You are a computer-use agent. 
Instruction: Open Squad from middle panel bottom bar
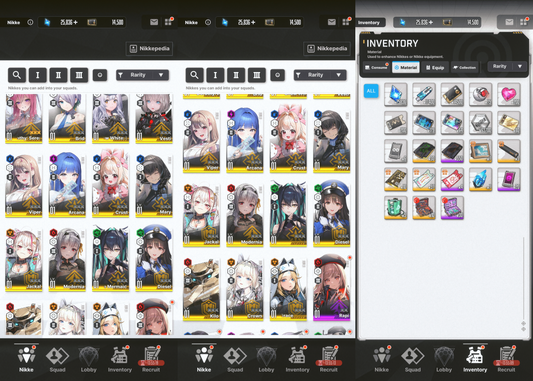pyautogui.click(x=235, y=360)
